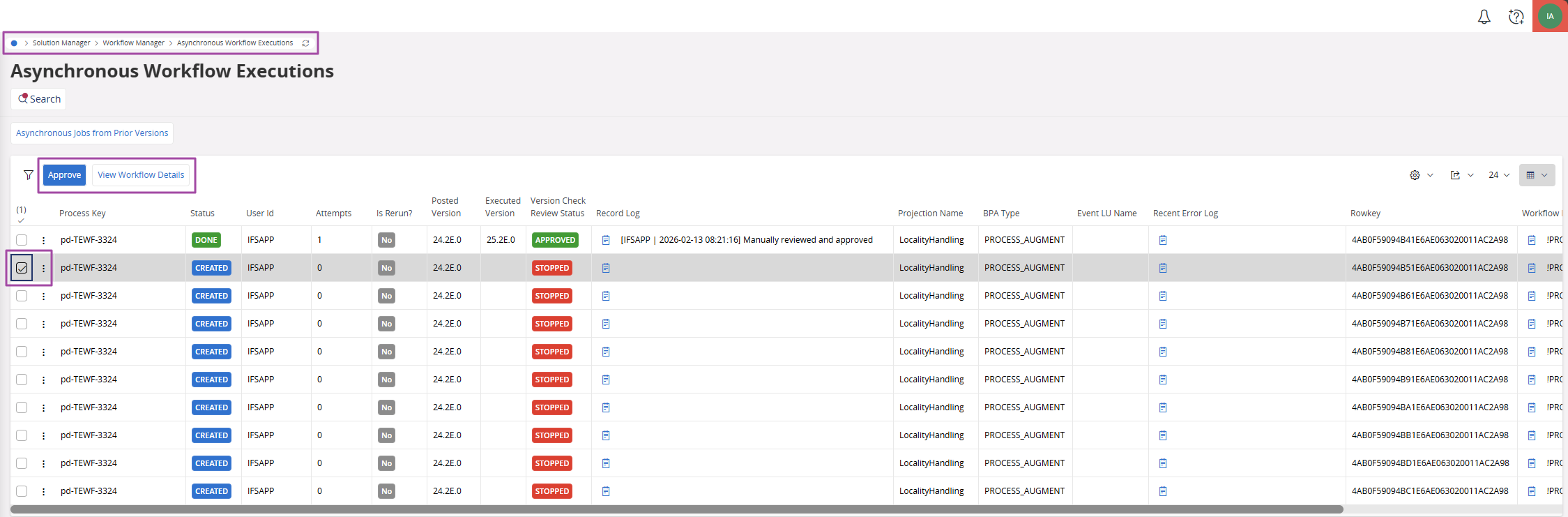Open three-dot menu for rowkey 4B71 row
Image resolution: width=1568 pixels, height=517 pixels.
tap(43, 324)
